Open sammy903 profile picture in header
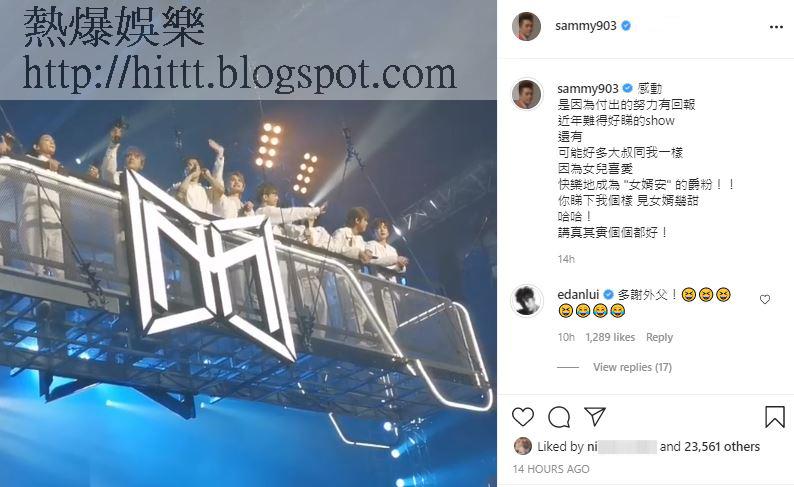 coord(527,26)
